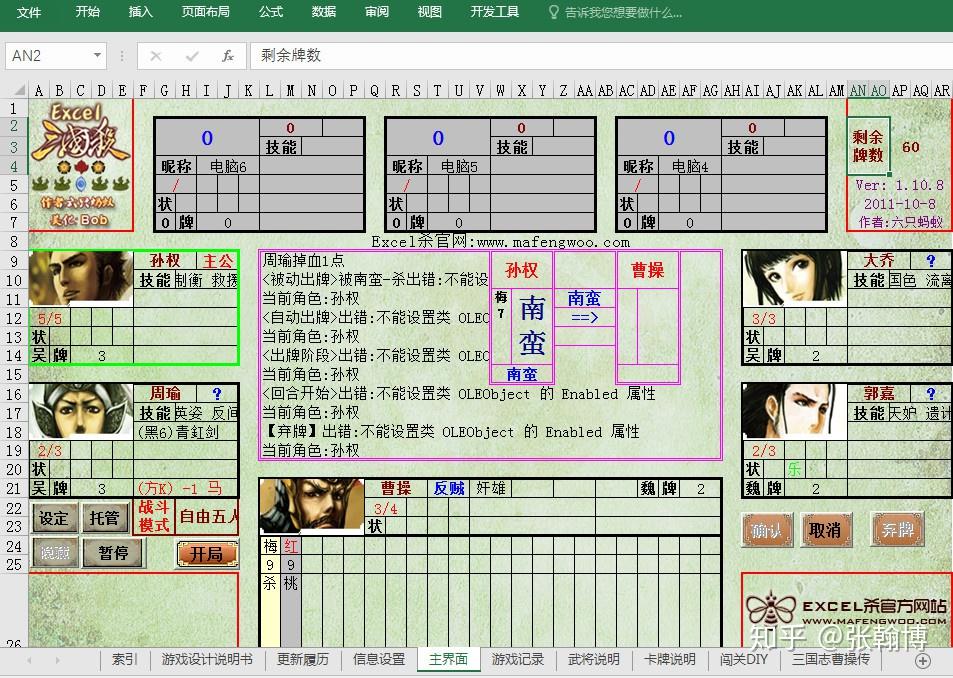
Task: Switch to the 游戏记录 sheet tab
Action: pos(517,660)
